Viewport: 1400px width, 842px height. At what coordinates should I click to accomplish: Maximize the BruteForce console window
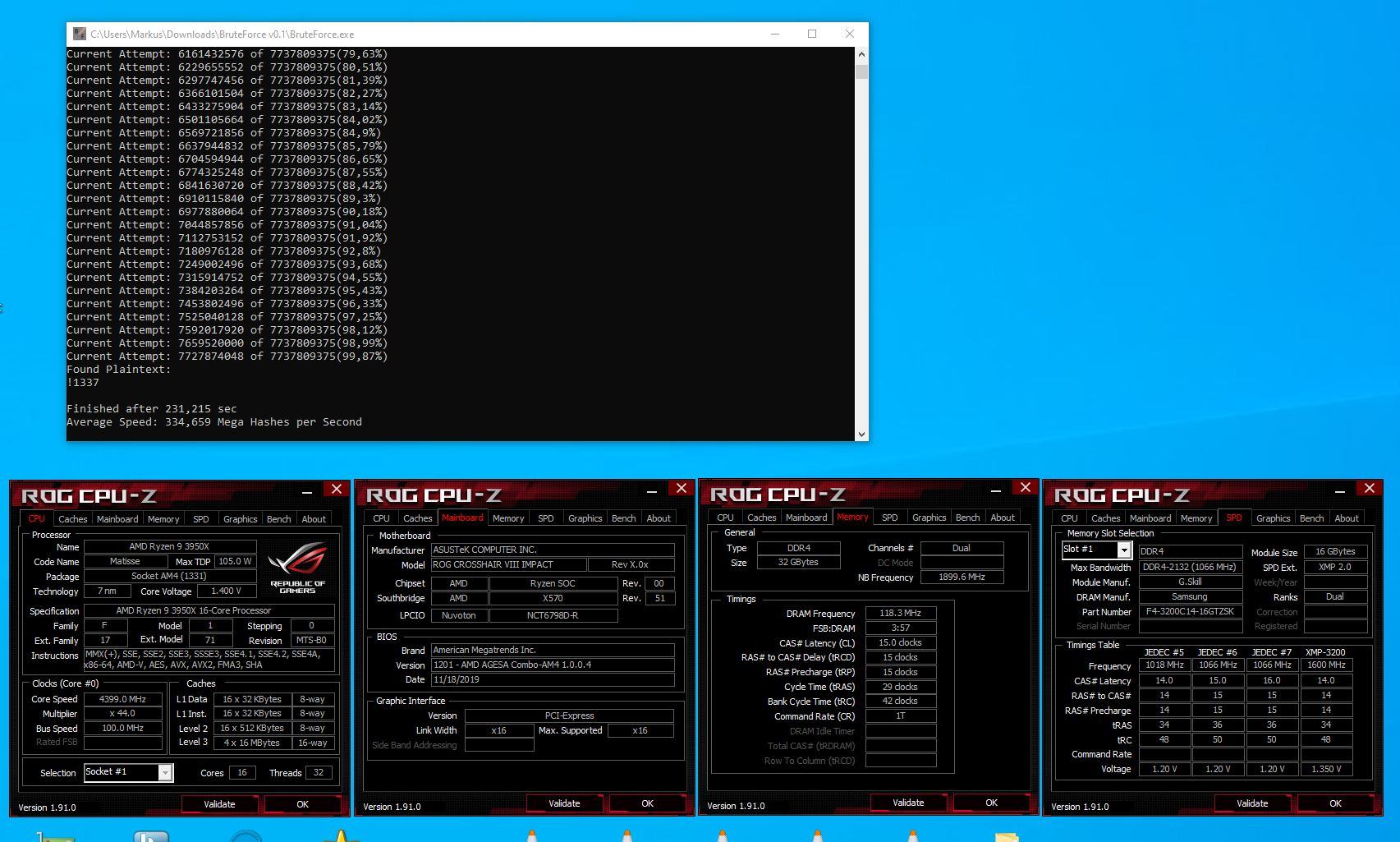[812, 34]
